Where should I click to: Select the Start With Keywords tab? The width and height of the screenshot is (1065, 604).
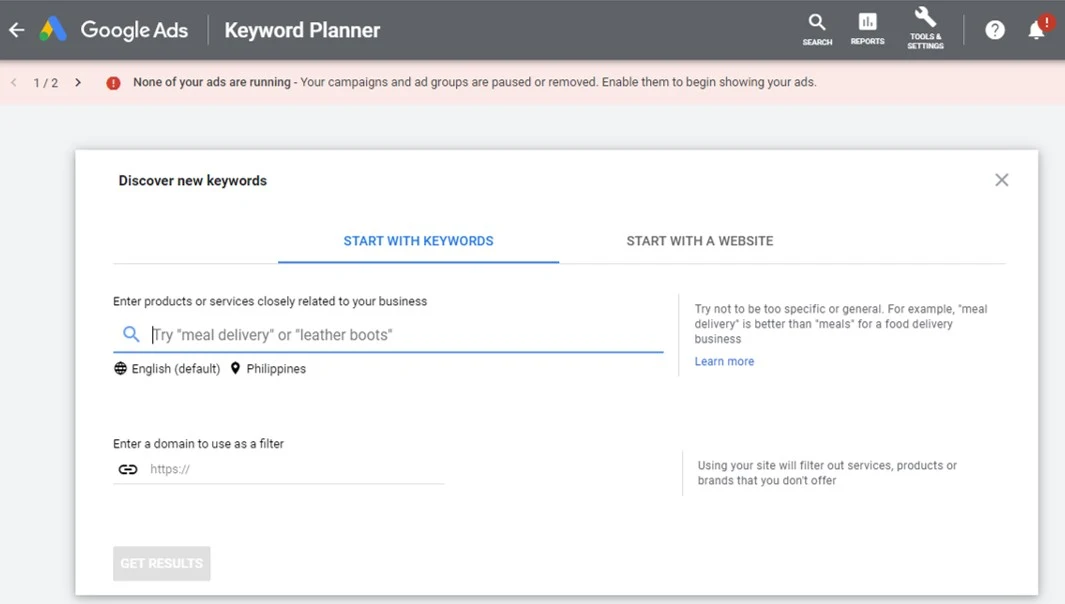[x=418, y=240]
